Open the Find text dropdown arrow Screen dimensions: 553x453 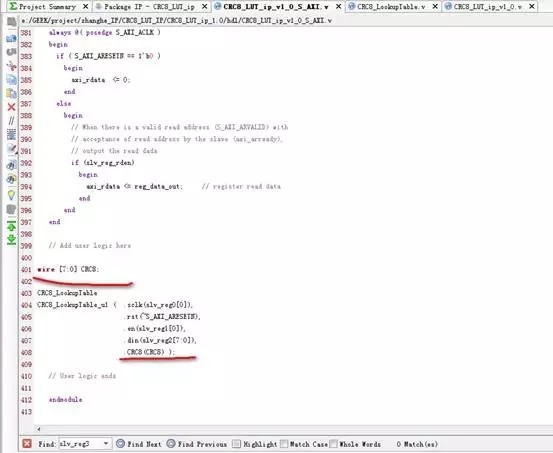click(x=105, y=443)
